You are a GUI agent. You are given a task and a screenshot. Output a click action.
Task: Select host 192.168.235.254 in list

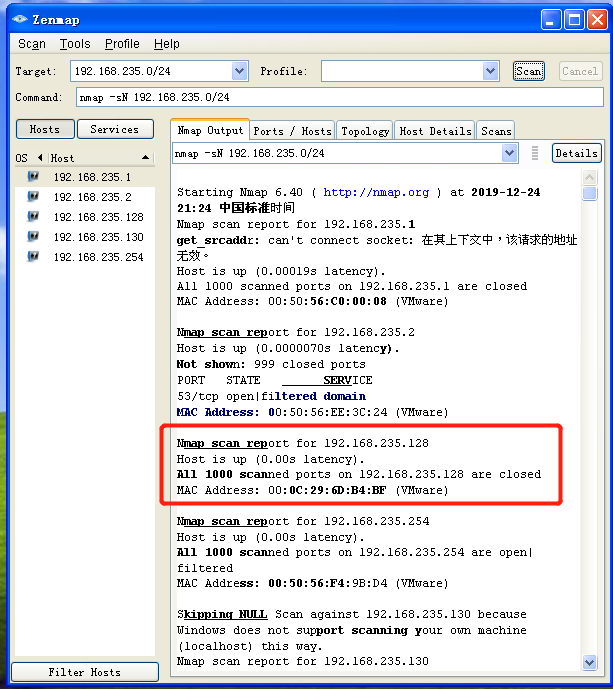click(98, 257)
